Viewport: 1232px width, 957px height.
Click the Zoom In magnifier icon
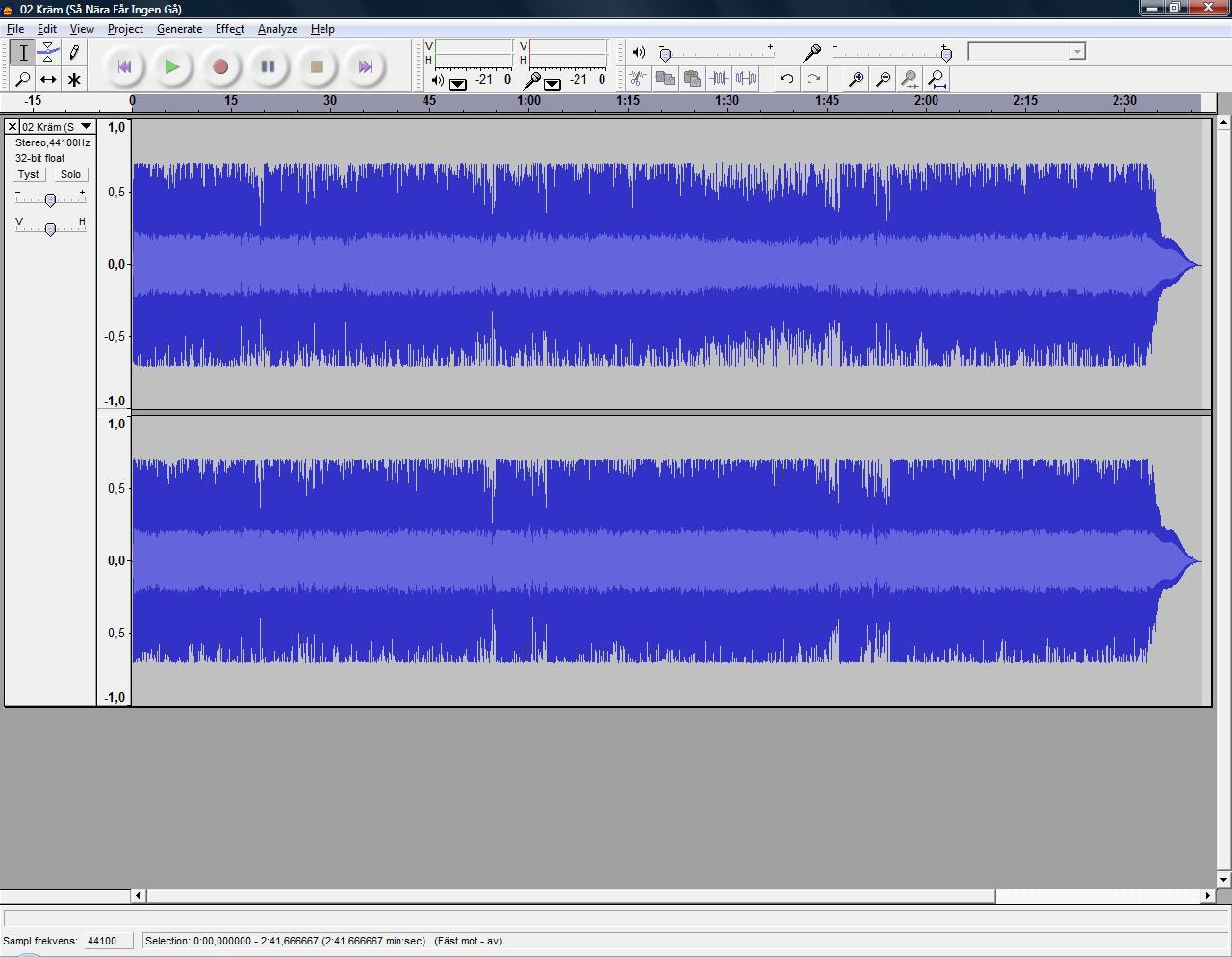(856, 79)
